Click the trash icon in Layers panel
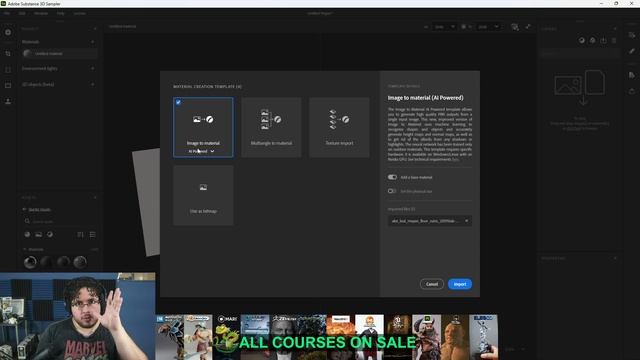The height and width of the screenshot is (360, 640). click(x=614, y=40)
